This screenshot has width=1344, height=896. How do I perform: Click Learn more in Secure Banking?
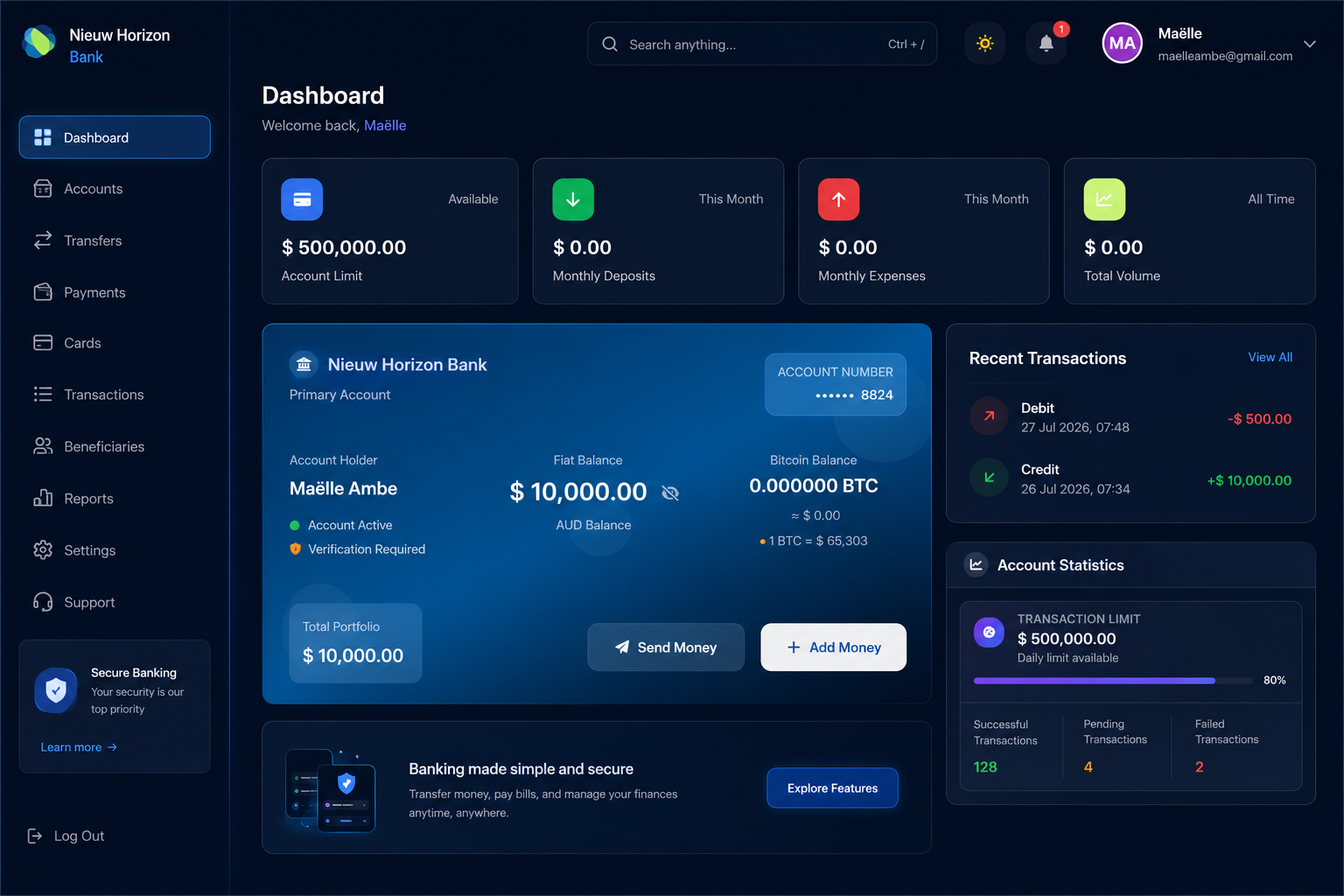pyautogui.click(x=79, y=747)
